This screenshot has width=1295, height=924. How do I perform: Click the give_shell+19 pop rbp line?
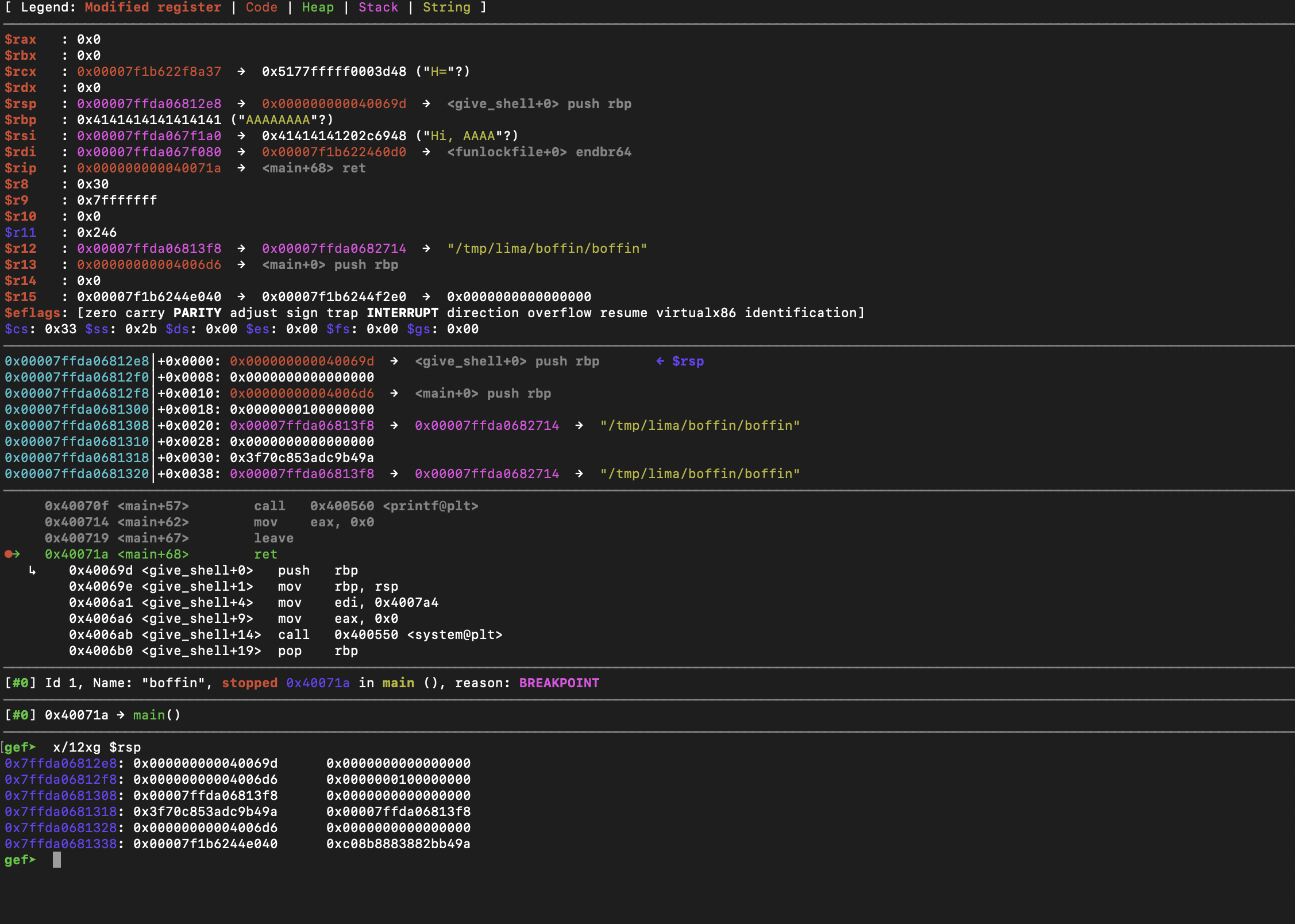point(214,651)
